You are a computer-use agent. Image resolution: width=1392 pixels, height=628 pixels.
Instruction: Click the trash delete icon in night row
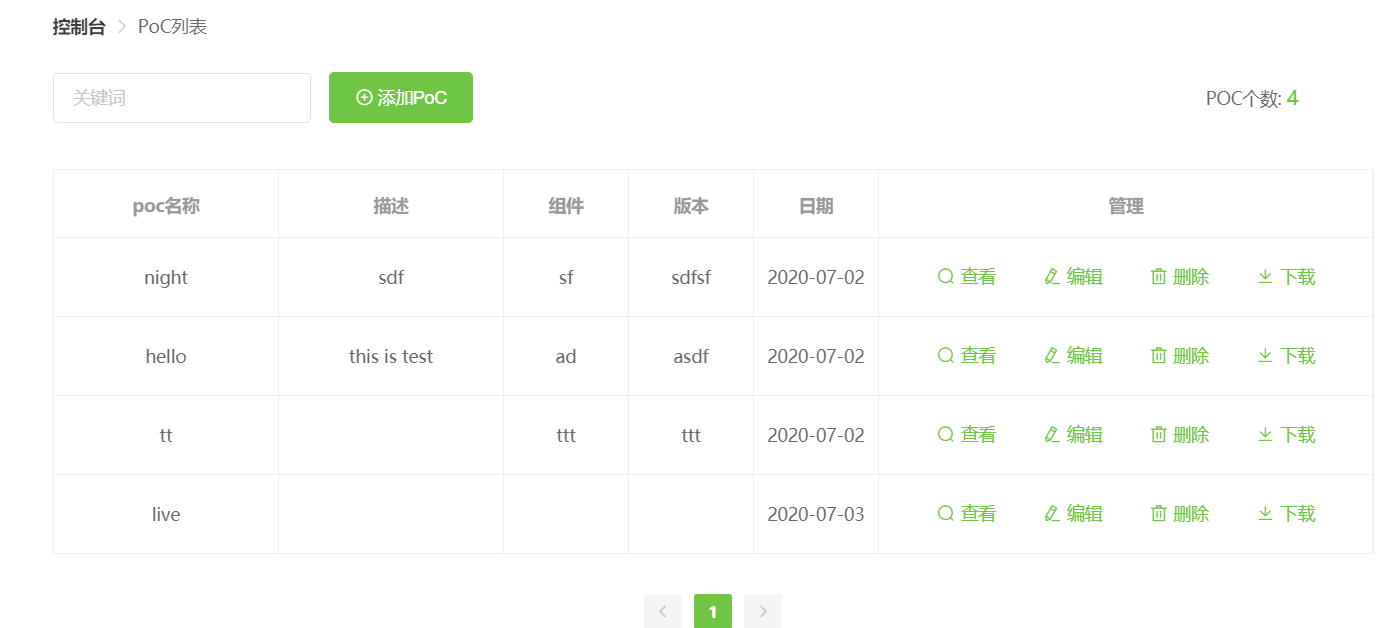tap(1159, 277)
